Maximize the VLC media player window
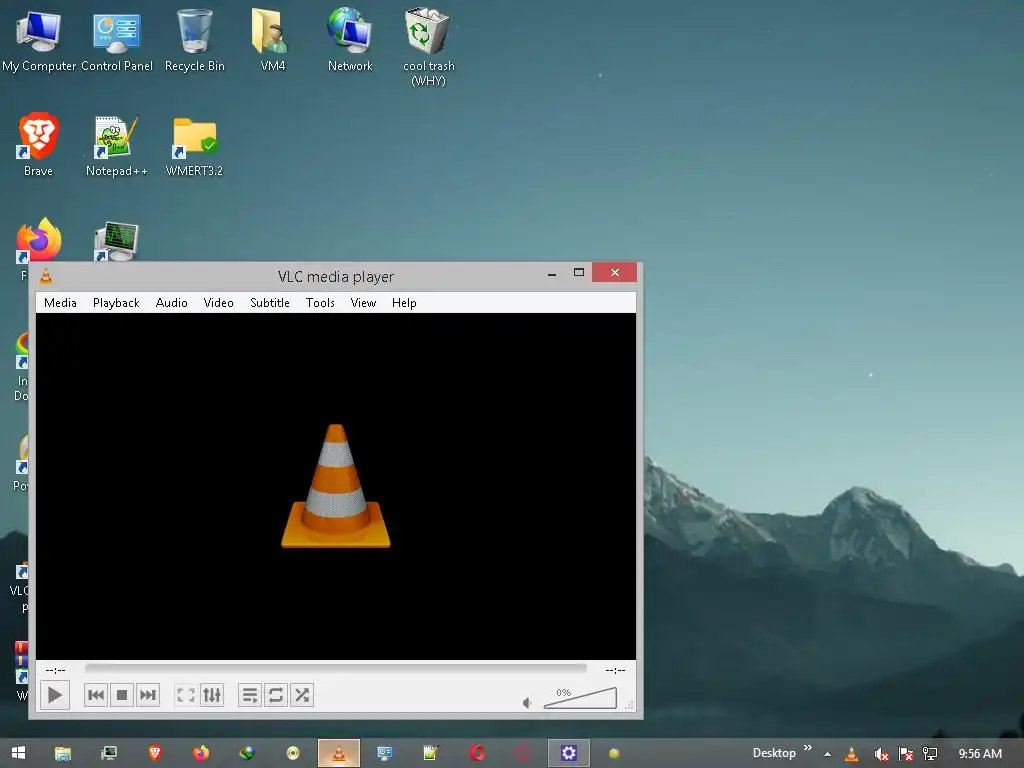The height and width of the screenshot is (768, 1024). (579, 272)
